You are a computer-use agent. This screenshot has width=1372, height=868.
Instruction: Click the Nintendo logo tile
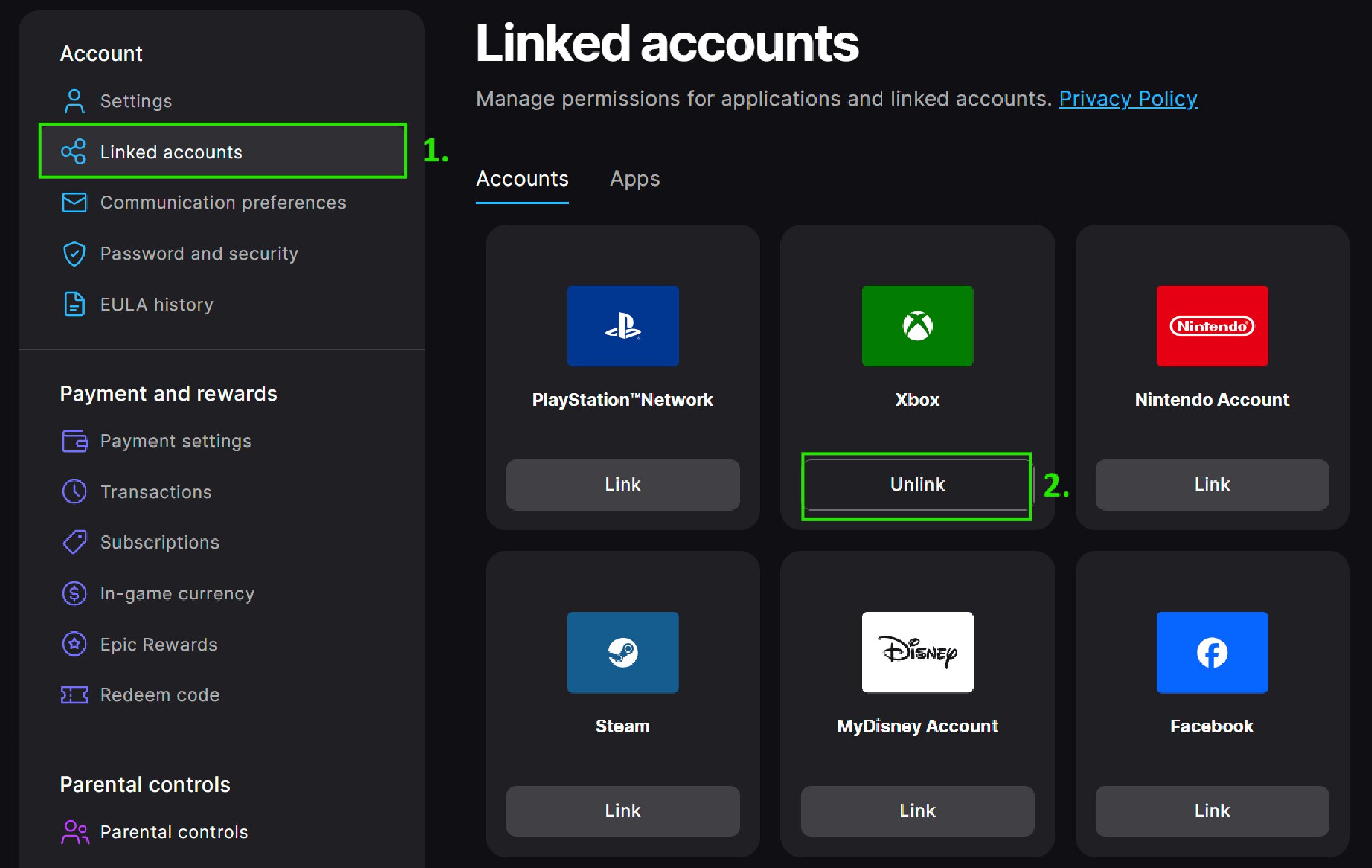click(1211, 326)
